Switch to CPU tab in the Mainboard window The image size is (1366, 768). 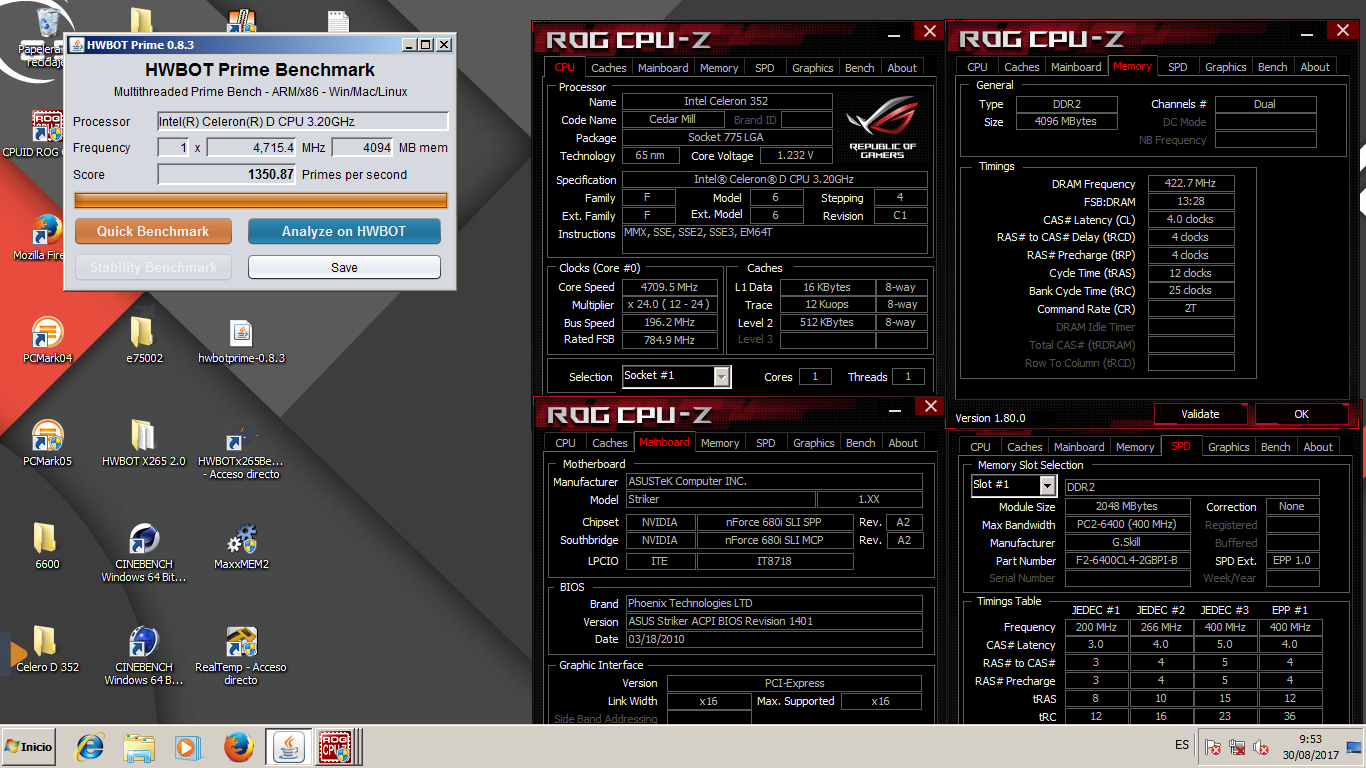(566, 443)
